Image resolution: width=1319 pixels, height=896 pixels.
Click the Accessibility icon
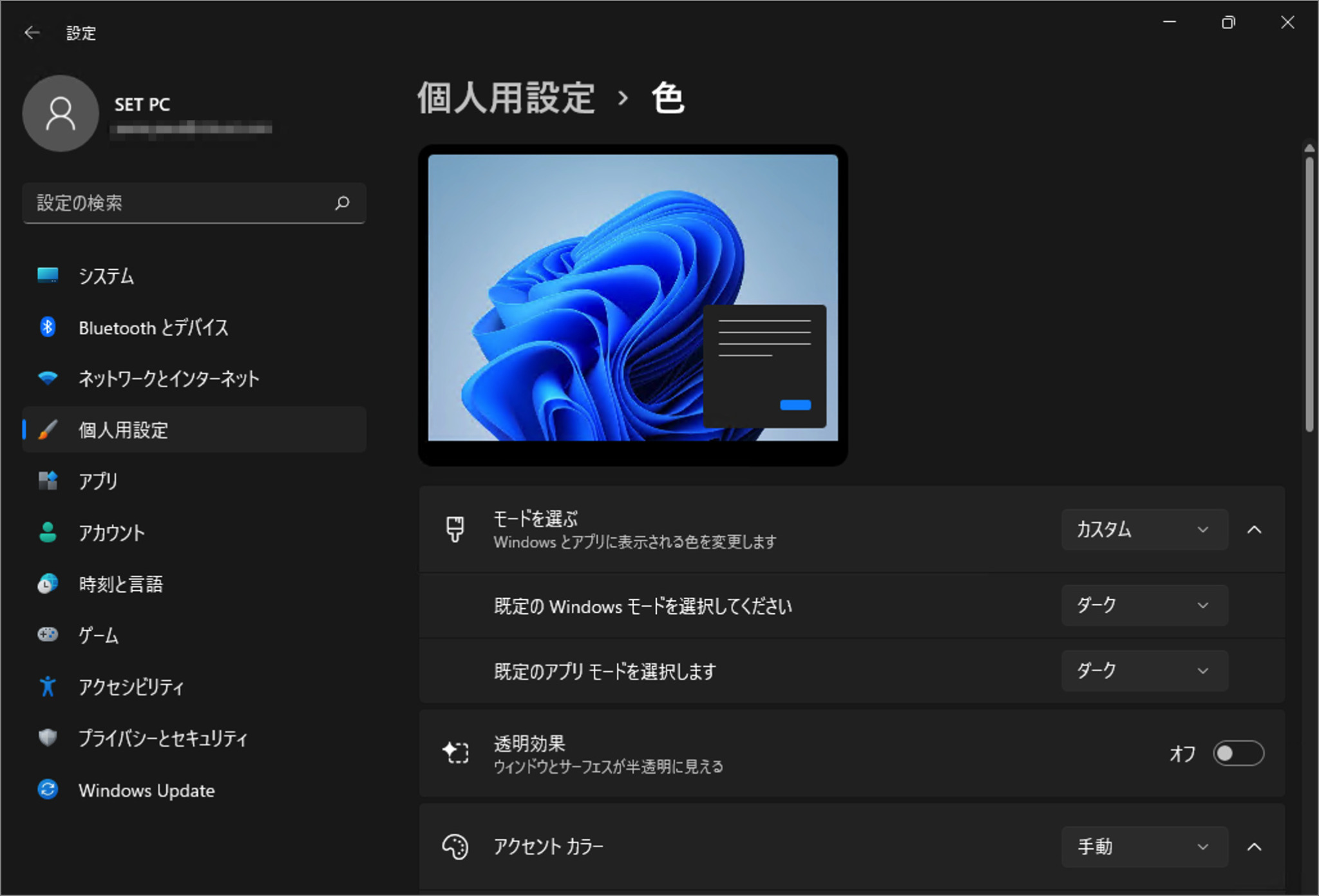[48, 687]
